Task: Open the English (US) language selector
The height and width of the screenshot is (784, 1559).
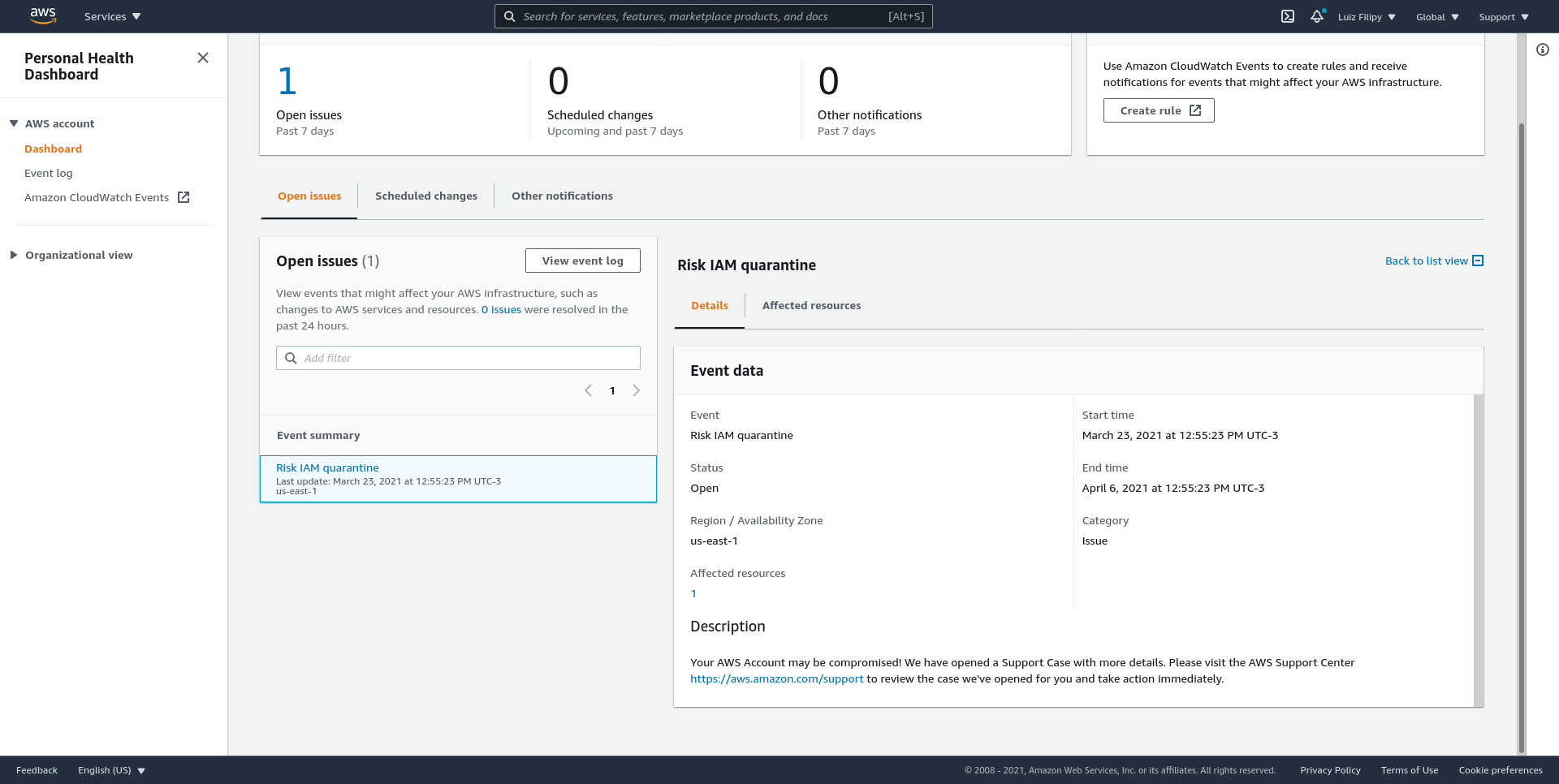Action: point(111,770)
